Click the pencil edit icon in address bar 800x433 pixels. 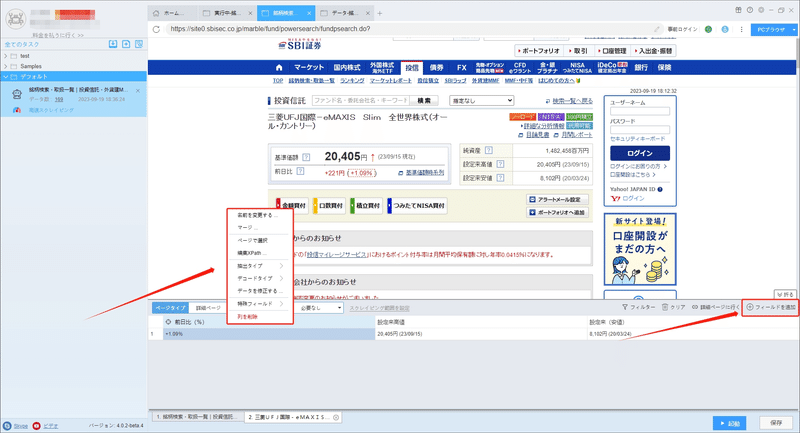[x=657, y=29]
